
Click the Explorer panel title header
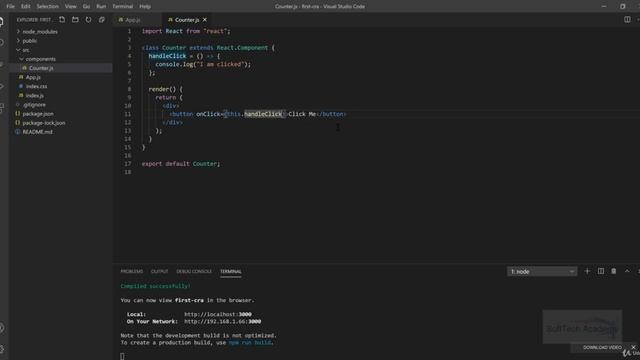34,20
